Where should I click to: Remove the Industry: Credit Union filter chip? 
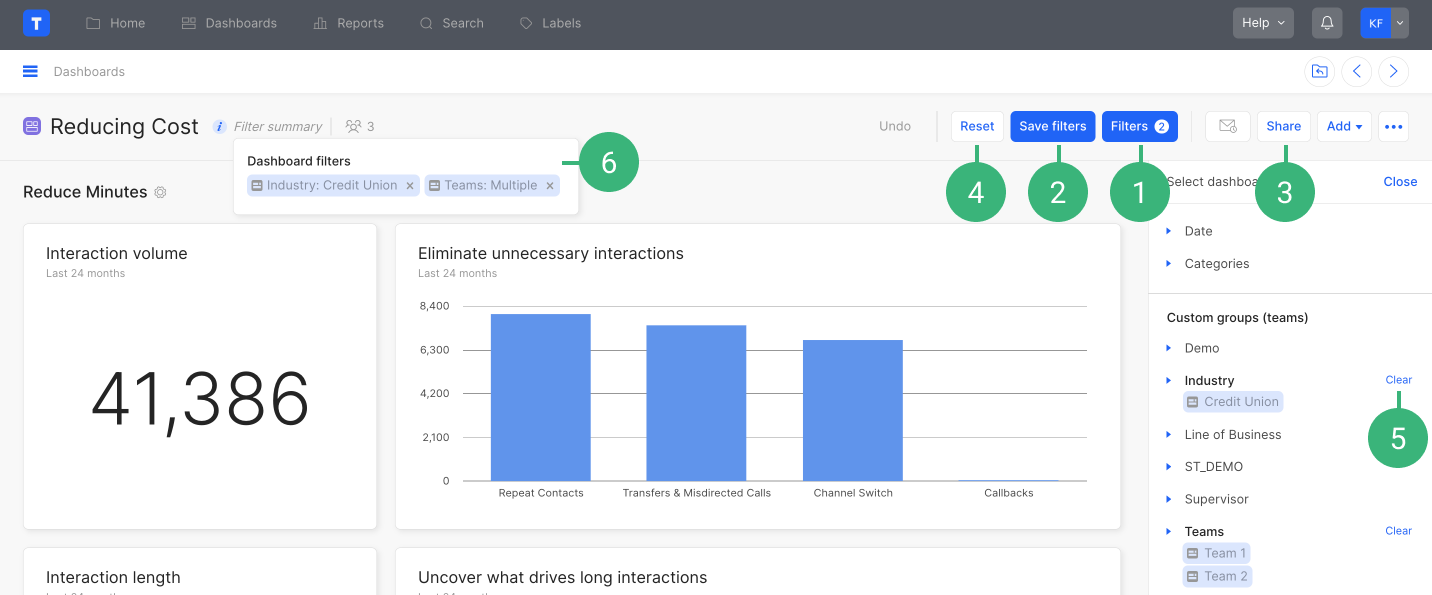(x=409, y=185)
